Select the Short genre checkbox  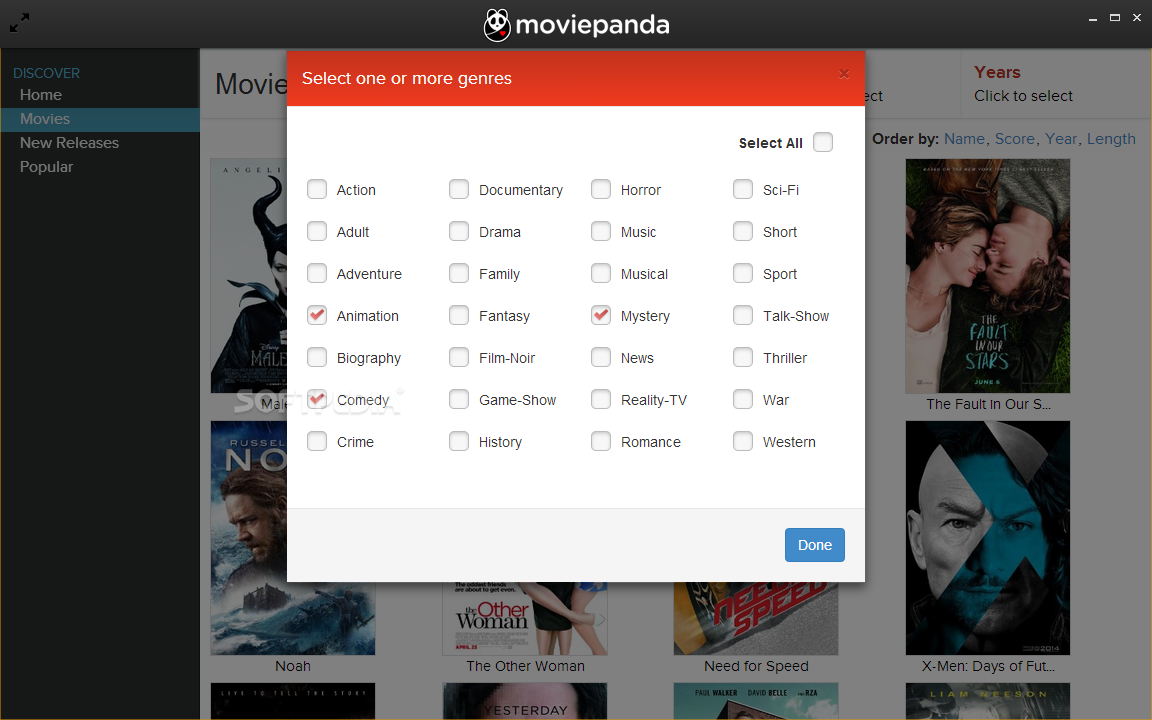tap(743, 231)
